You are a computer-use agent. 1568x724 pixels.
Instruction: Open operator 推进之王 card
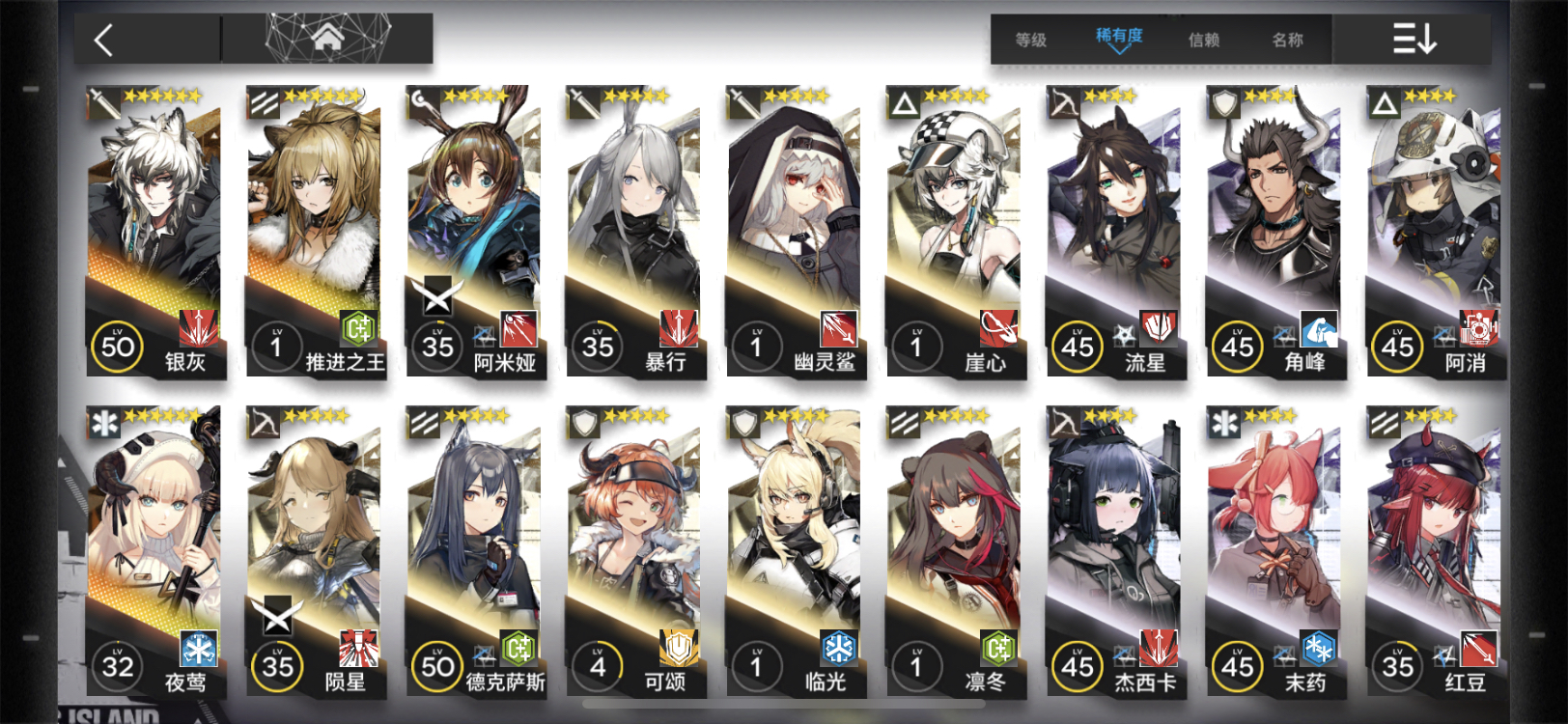[x=314, y=232]
